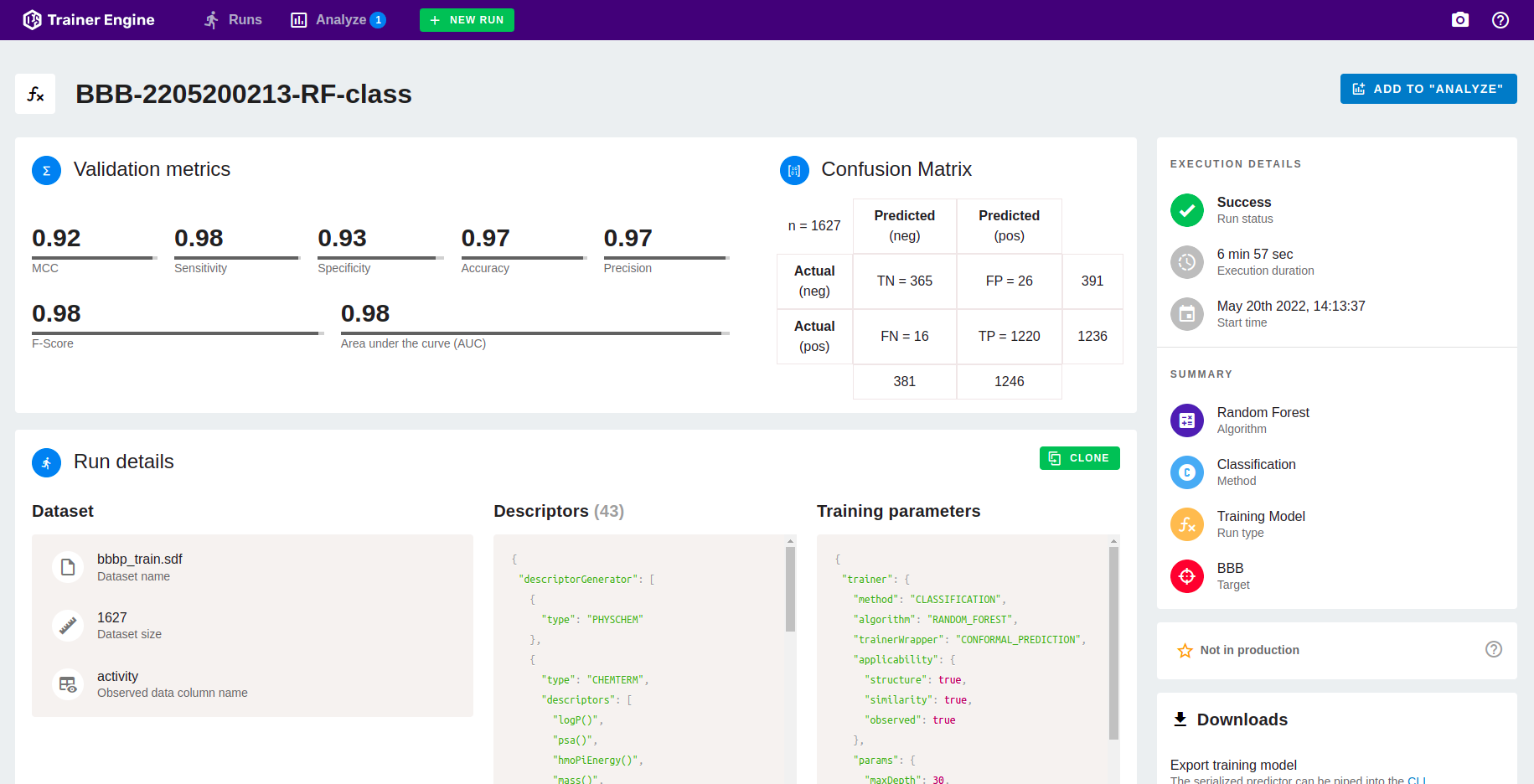Open the Runs tab
This screenshot has height=784, width=1534.
[x=233, y=20]
